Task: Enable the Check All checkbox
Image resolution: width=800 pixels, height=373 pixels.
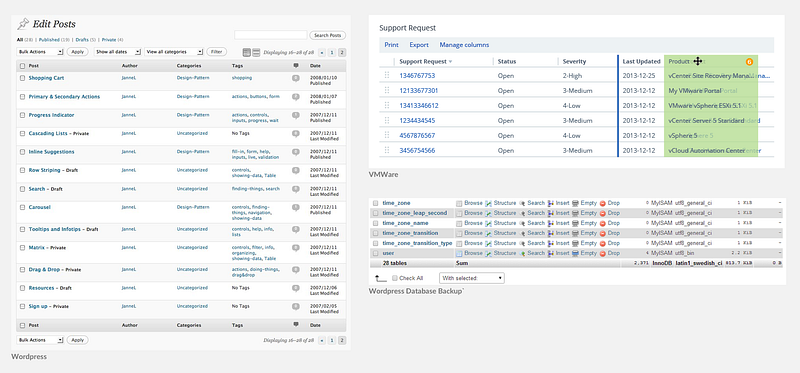Action: click(395, 278)
